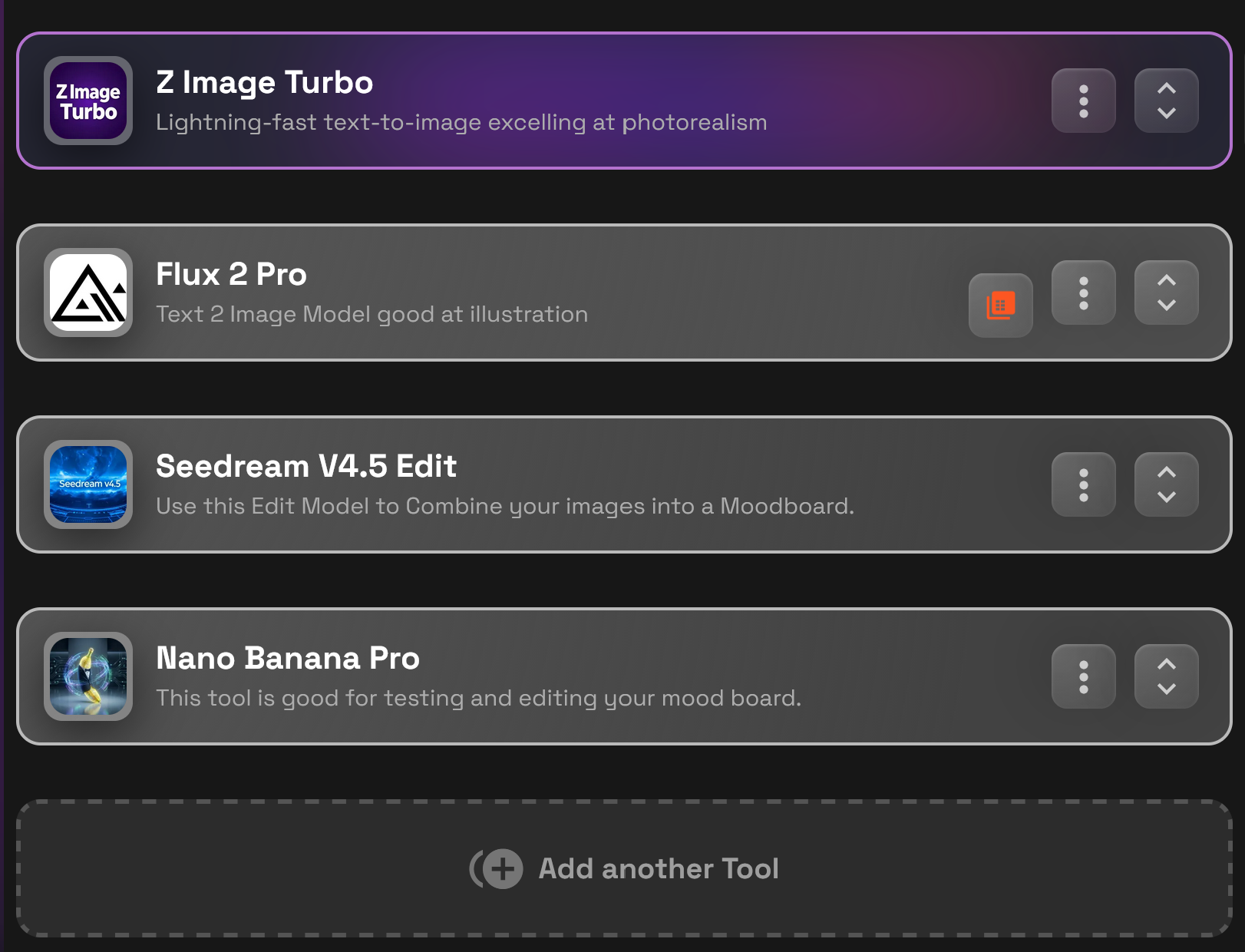The image size is (1245, 952).
Task: Click the reorder control on Seedream V4.5 Edit
Action: (1166, 484)
